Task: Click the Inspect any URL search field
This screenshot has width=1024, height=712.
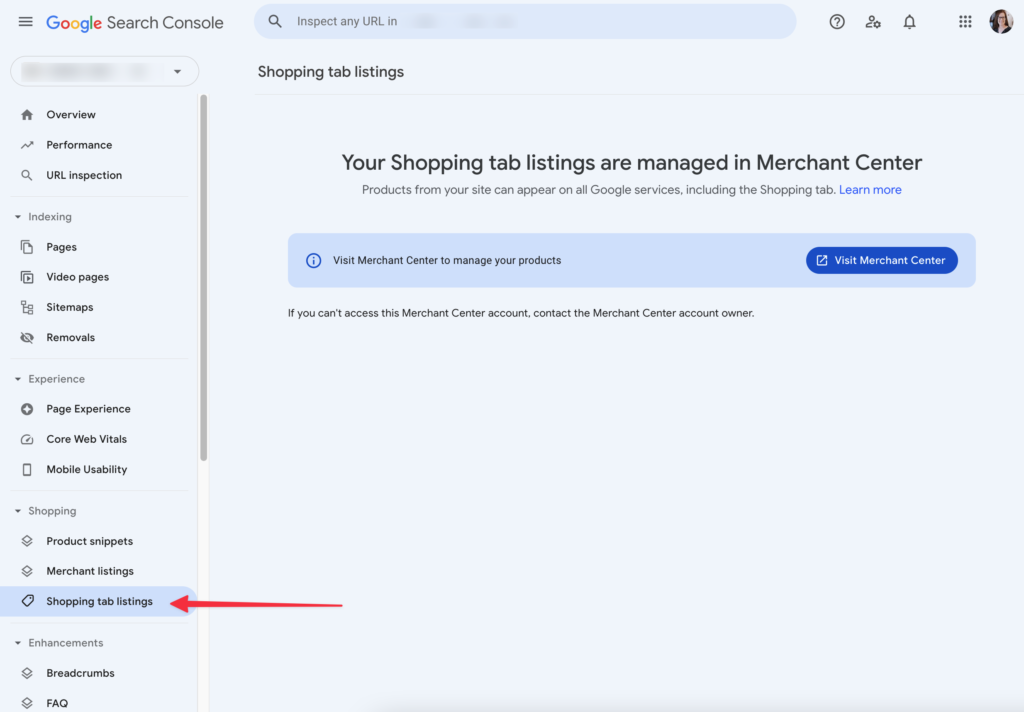Action: pos(525,22)
